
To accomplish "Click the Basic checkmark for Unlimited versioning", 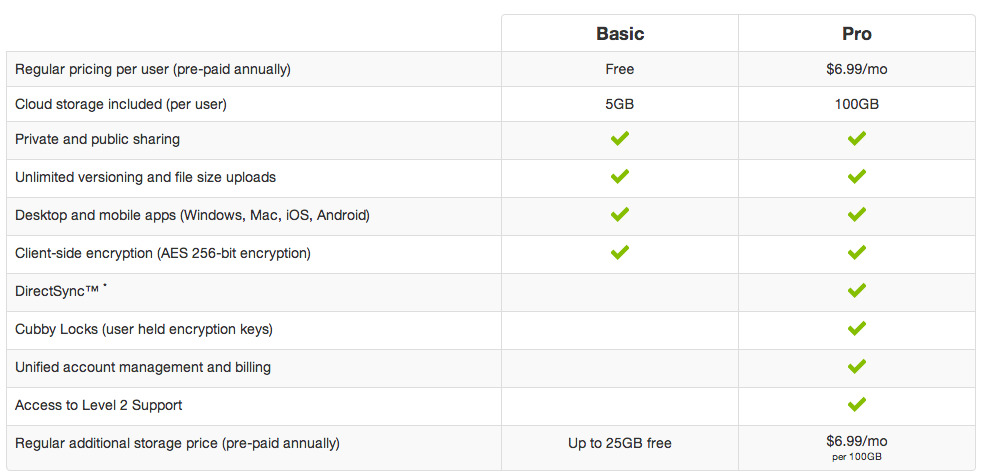I will coord(620,177).
